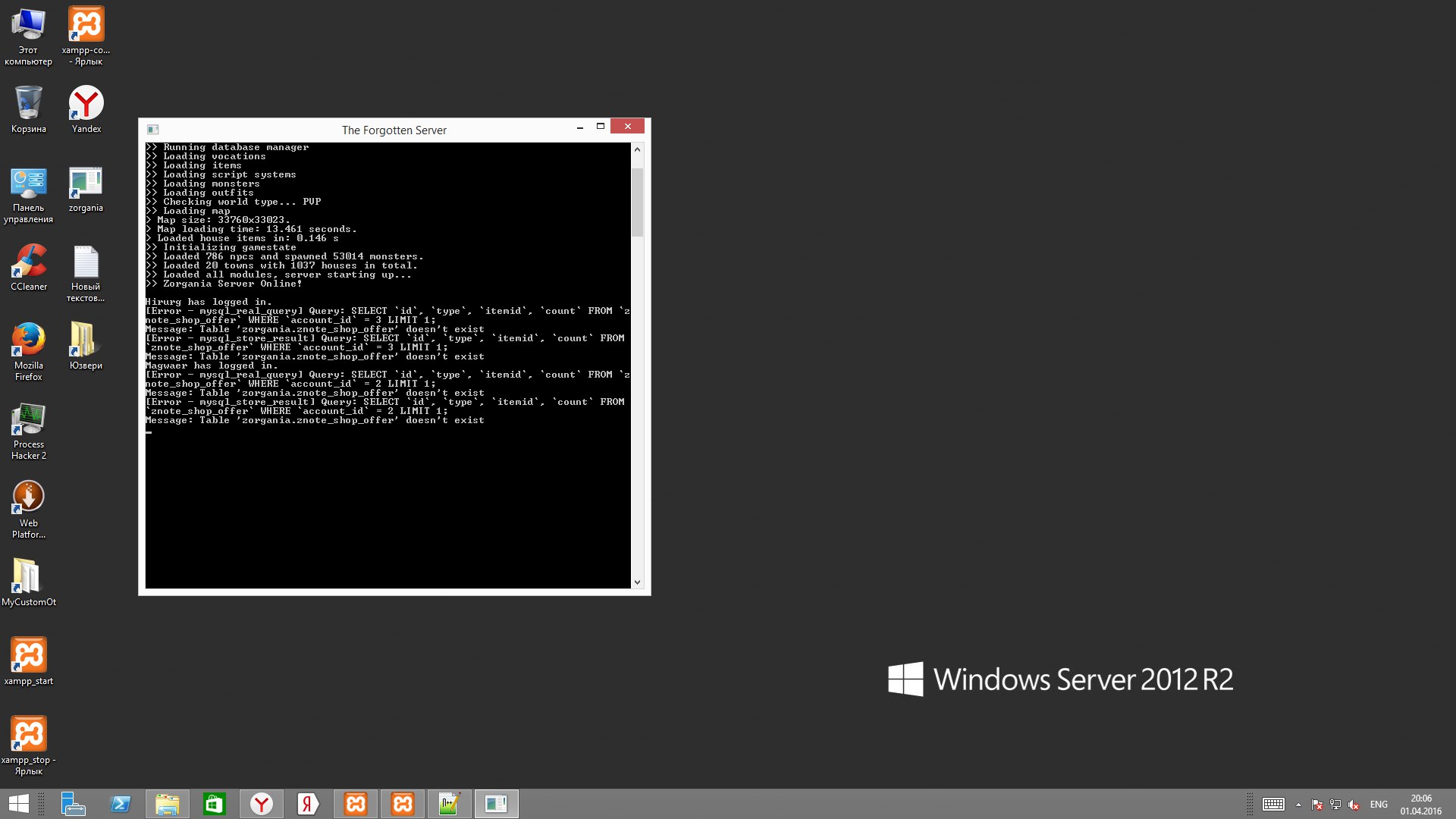
Task: Select the Корзина recycle bin icon
Action: 28,110
